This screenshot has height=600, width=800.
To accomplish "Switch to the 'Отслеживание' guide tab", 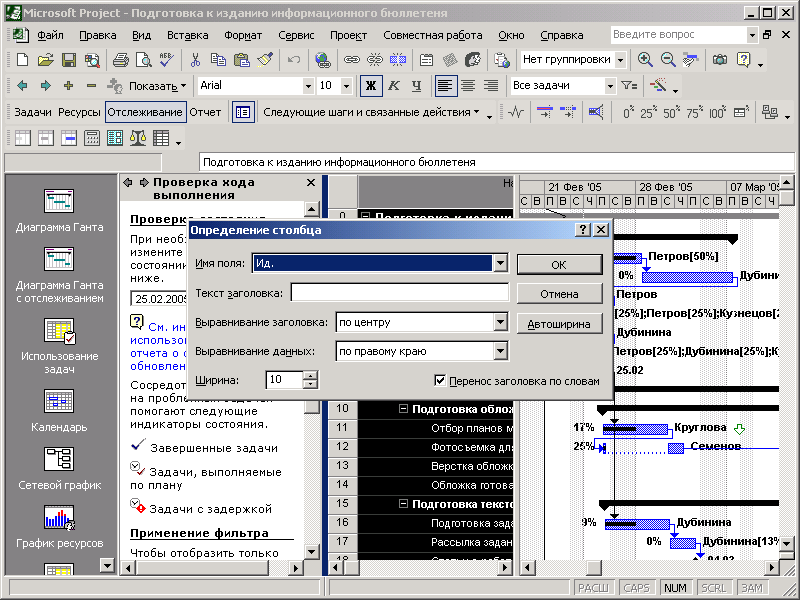I will [145, 112].
